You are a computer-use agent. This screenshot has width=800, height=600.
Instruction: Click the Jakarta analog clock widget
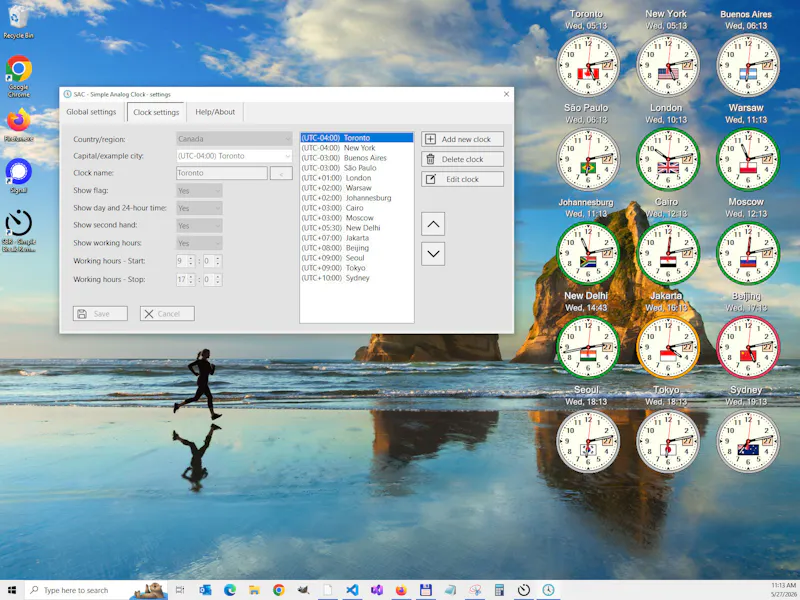(x=668, y=347)
